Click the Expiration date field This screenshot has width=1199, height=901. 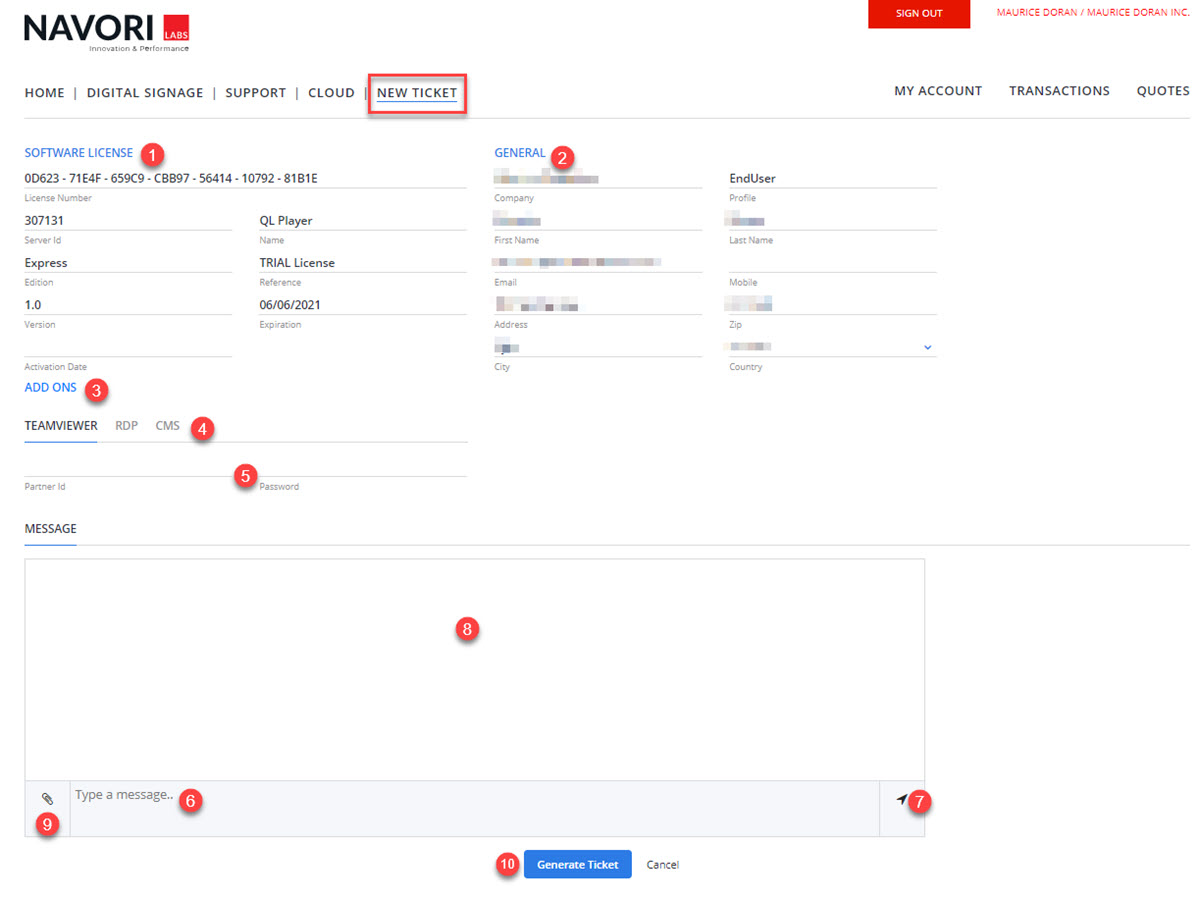point(362,304)
